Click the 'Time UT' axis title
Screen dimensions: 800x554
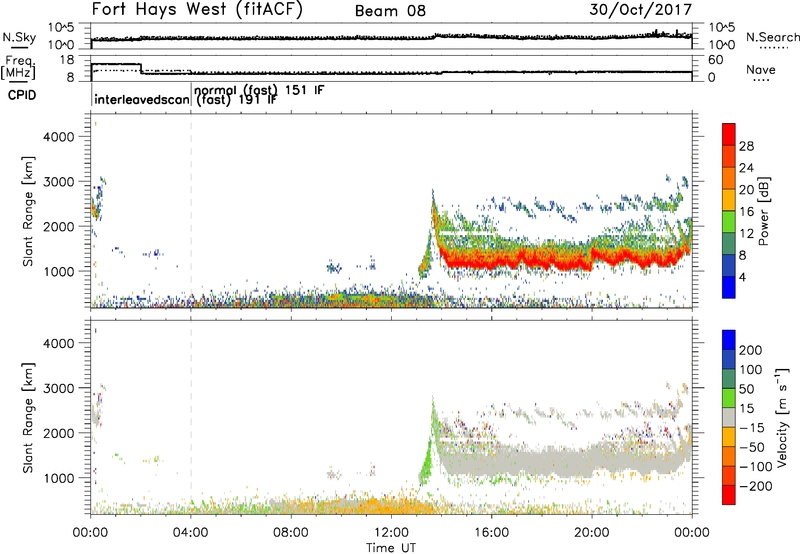click(x=391, y=548)
